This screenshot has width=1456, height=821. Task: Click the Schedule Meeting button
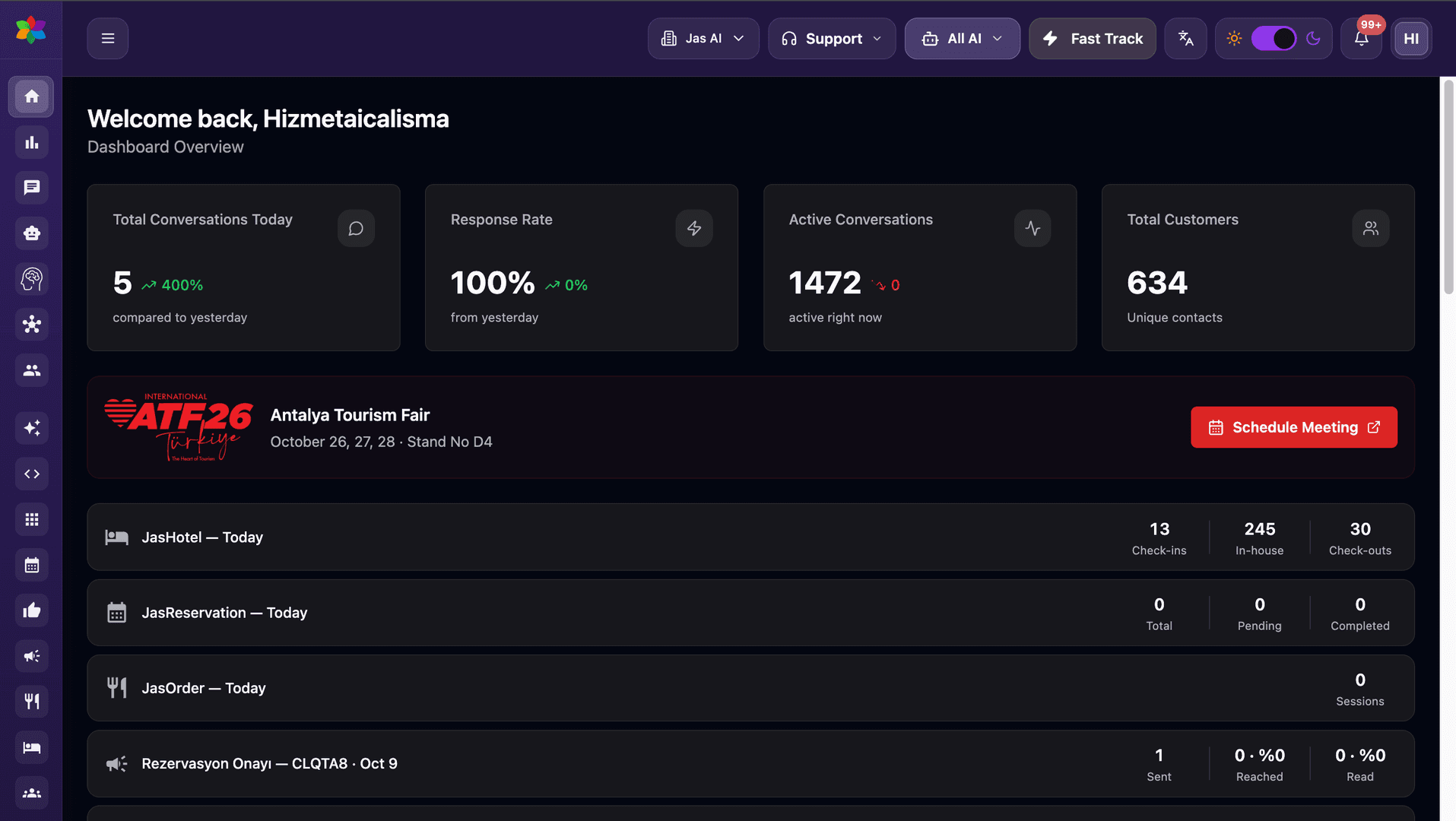click(x=1294, y=427)
